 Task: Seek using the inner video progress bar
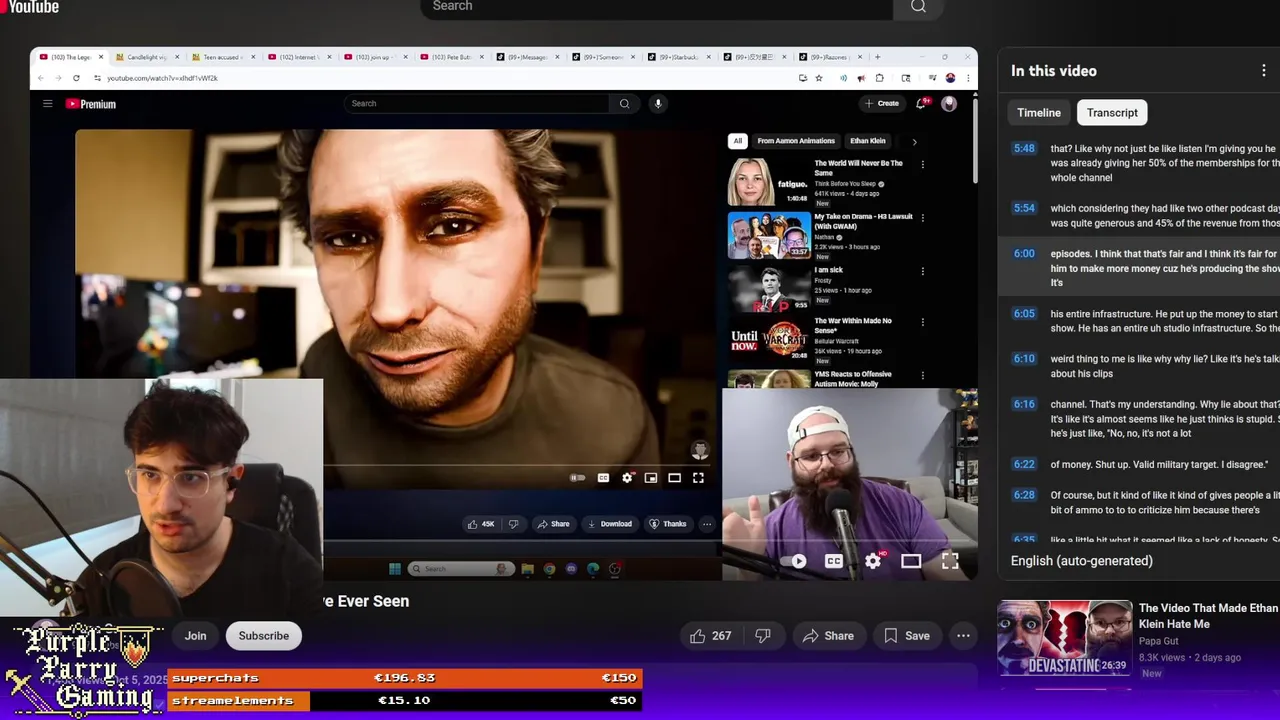(x=516, y=465)
